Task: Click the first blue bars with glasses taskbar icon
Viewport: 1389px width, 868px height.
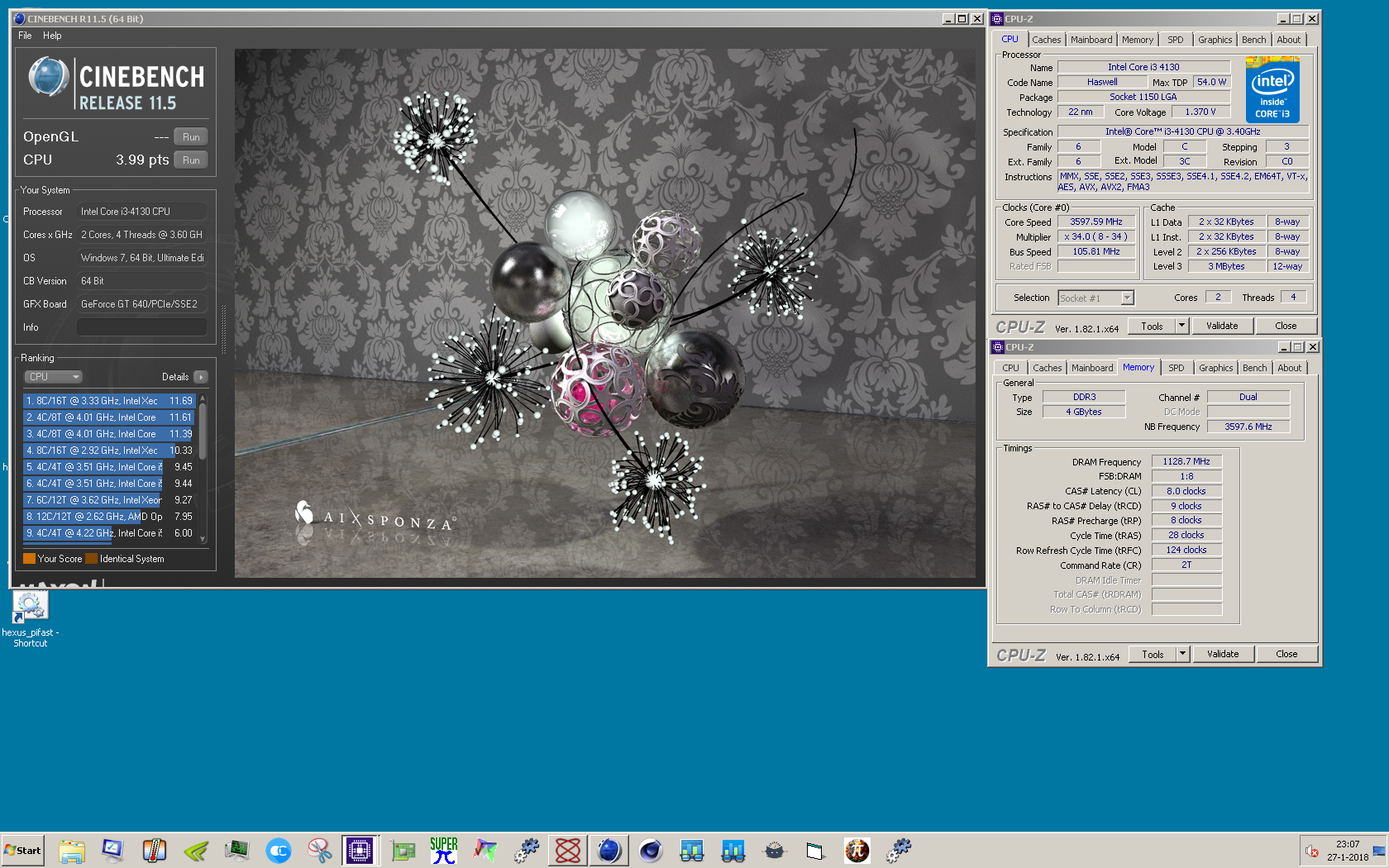Action: pos(692,851)
